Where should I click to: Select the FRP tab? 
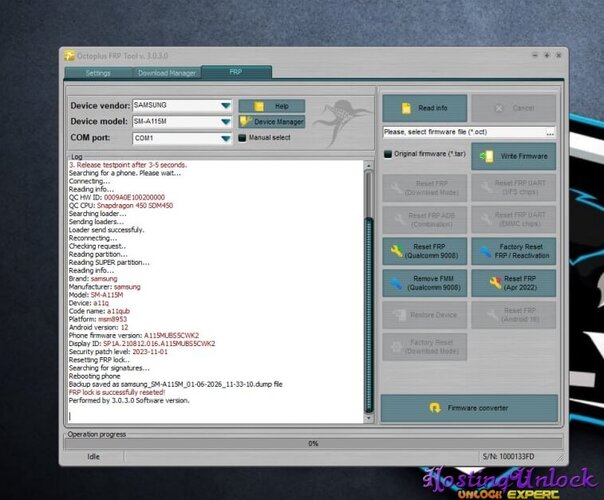tap(236, 72)
